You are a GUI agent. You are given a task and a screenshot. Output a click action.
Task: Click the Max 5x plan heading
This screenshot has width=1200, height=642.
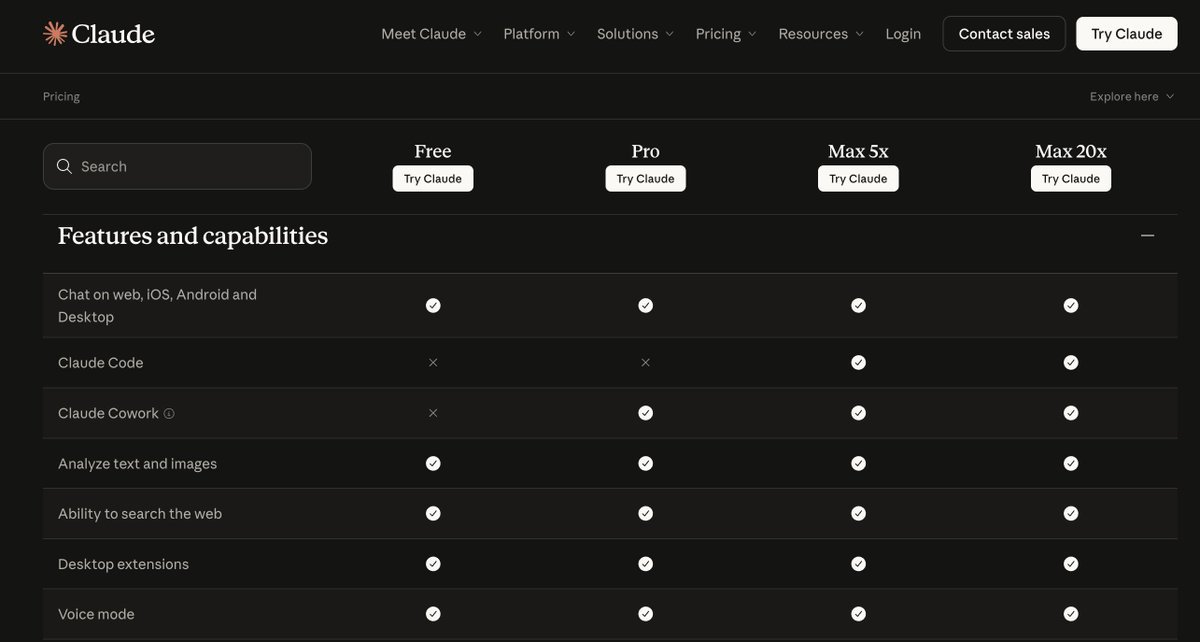(x=858, y=151)
